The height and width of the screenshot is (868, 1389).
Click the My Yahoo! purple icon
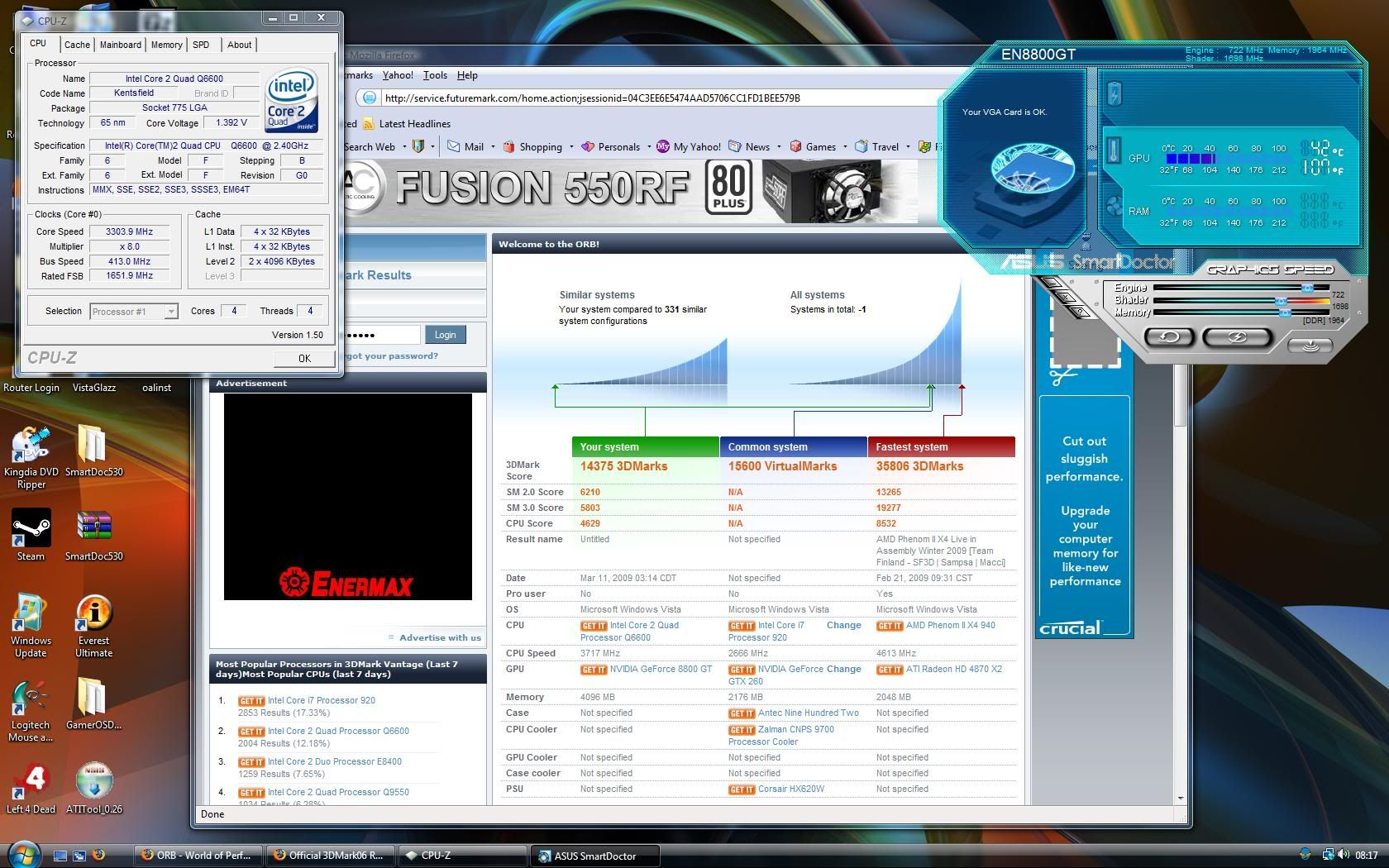pos(662,146)
